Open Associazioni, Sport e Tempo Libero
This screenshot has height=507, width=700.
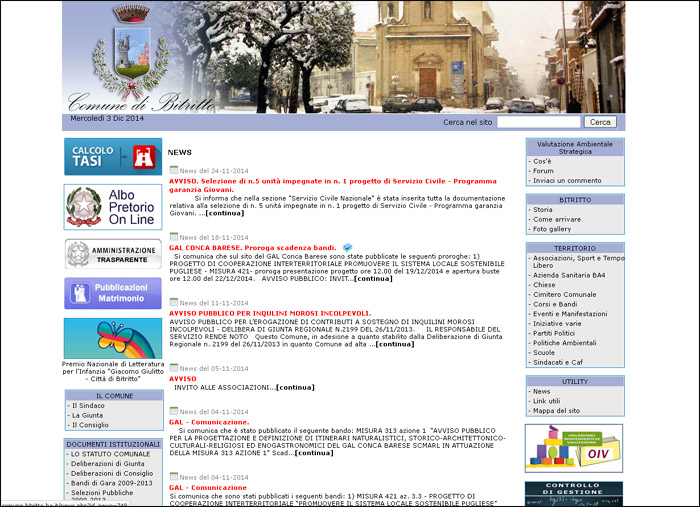pos(578,262)
